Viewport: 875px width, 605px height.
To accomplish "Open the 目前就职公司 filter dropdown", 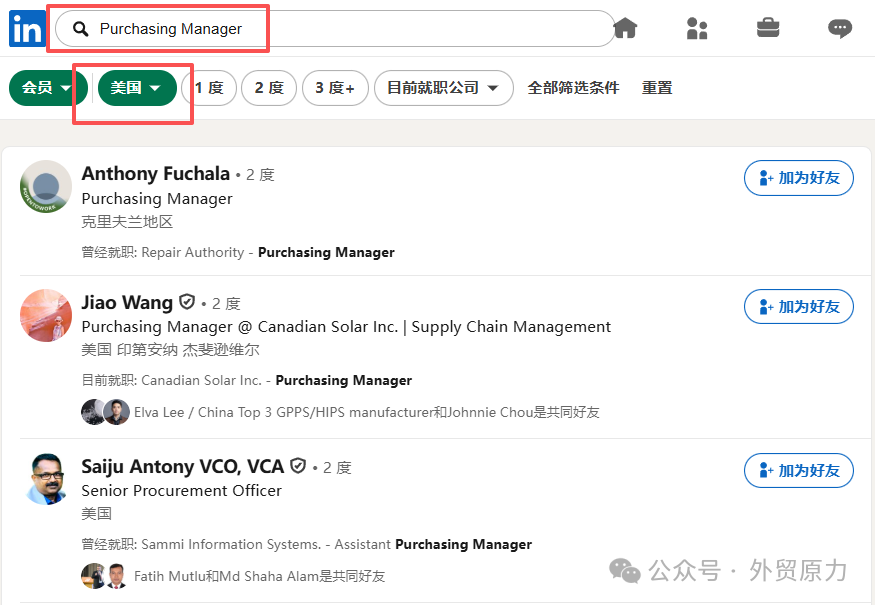I will [444, 88].
